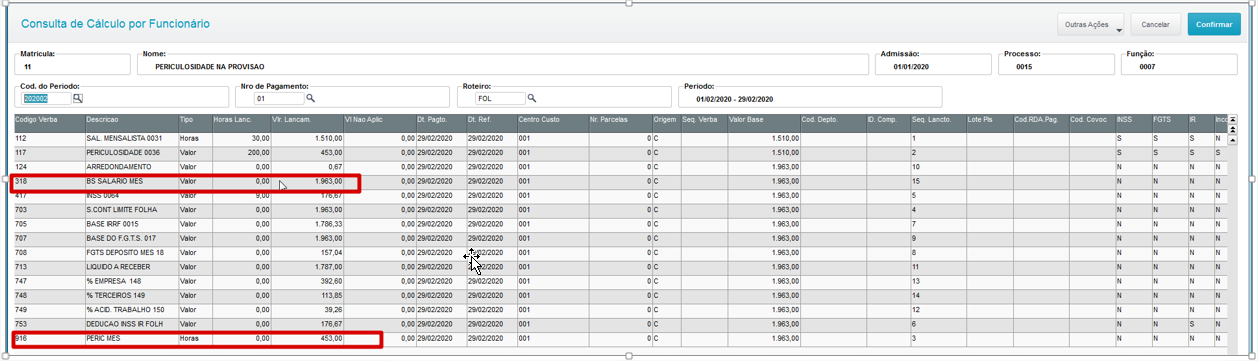Click the Cancelar button
Image resolution: width=1258 pixels, height=361 pixels.
tap(1156, 24)
